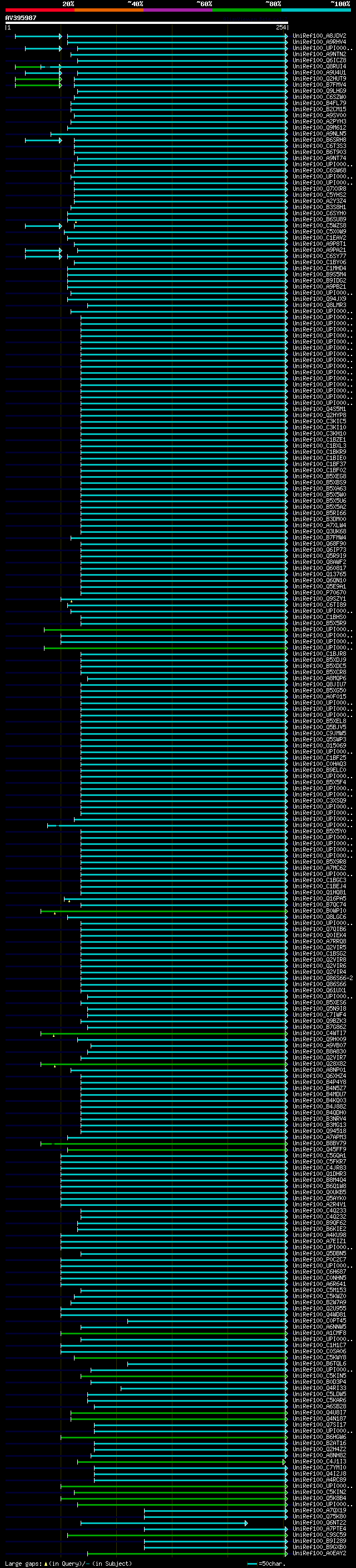The image size is (356, 1568).
Task: Select hit UniRef100_Q4S5M1
Action: (x=319, y=409)
